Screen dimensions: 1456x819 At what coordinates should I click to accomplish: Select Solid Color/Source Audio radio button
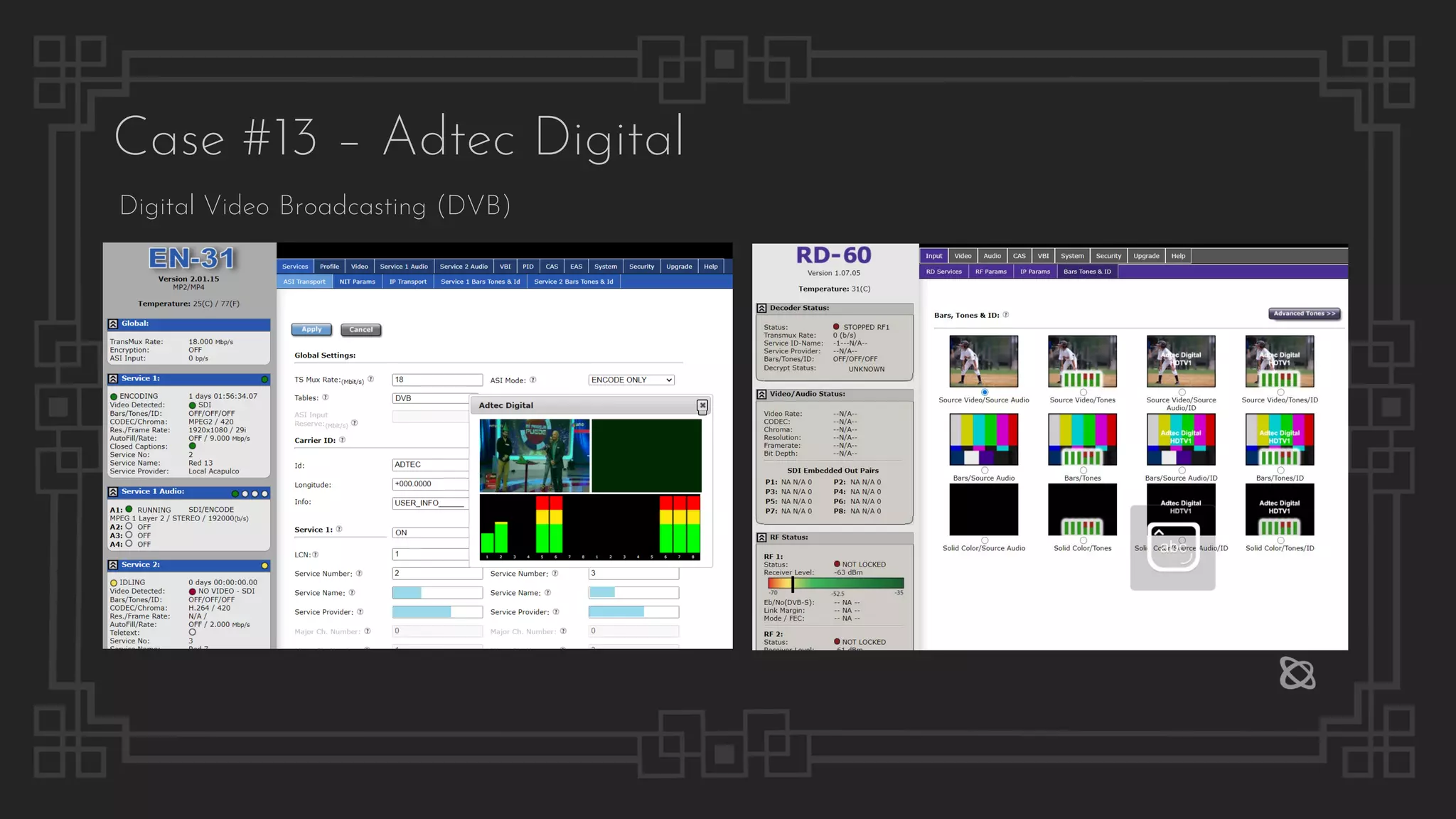click(x=985, y=541)
